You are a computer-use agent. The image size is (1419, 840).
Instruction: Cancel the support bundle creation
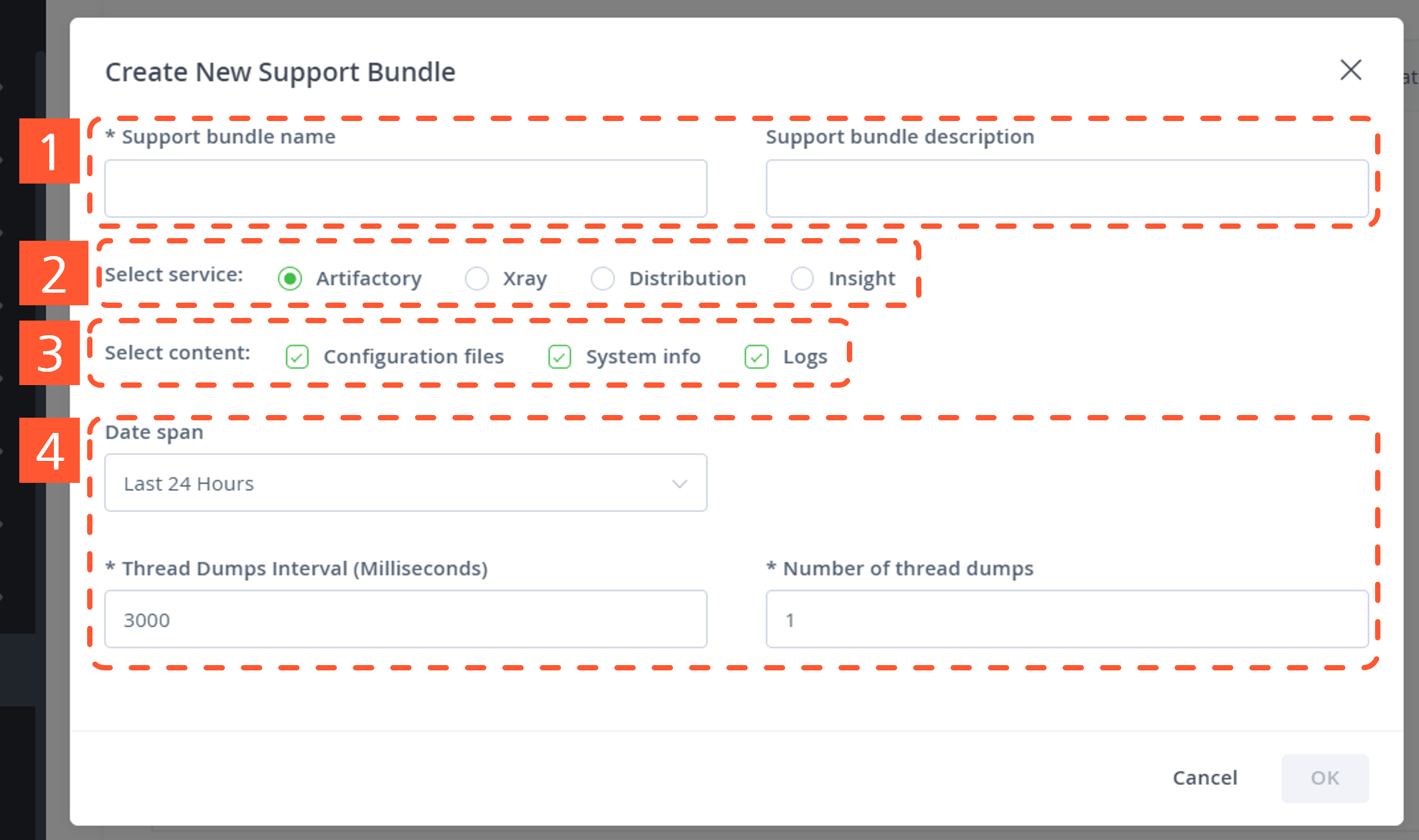point(1205,777)
